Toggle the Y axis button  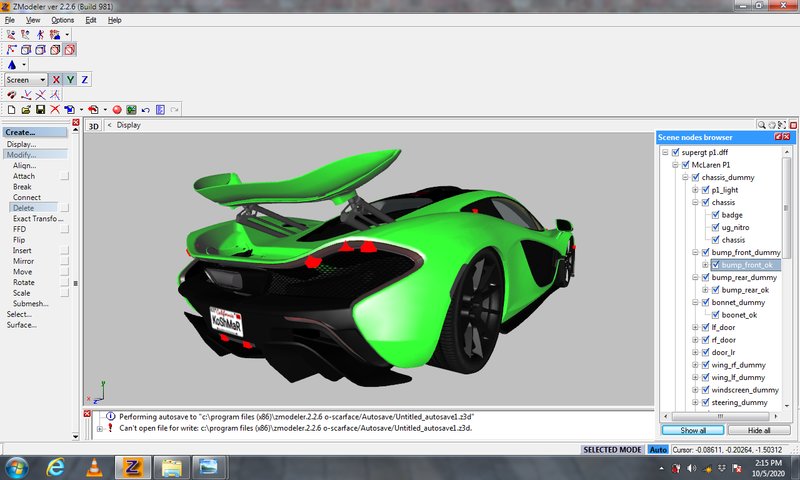[70, 80]
